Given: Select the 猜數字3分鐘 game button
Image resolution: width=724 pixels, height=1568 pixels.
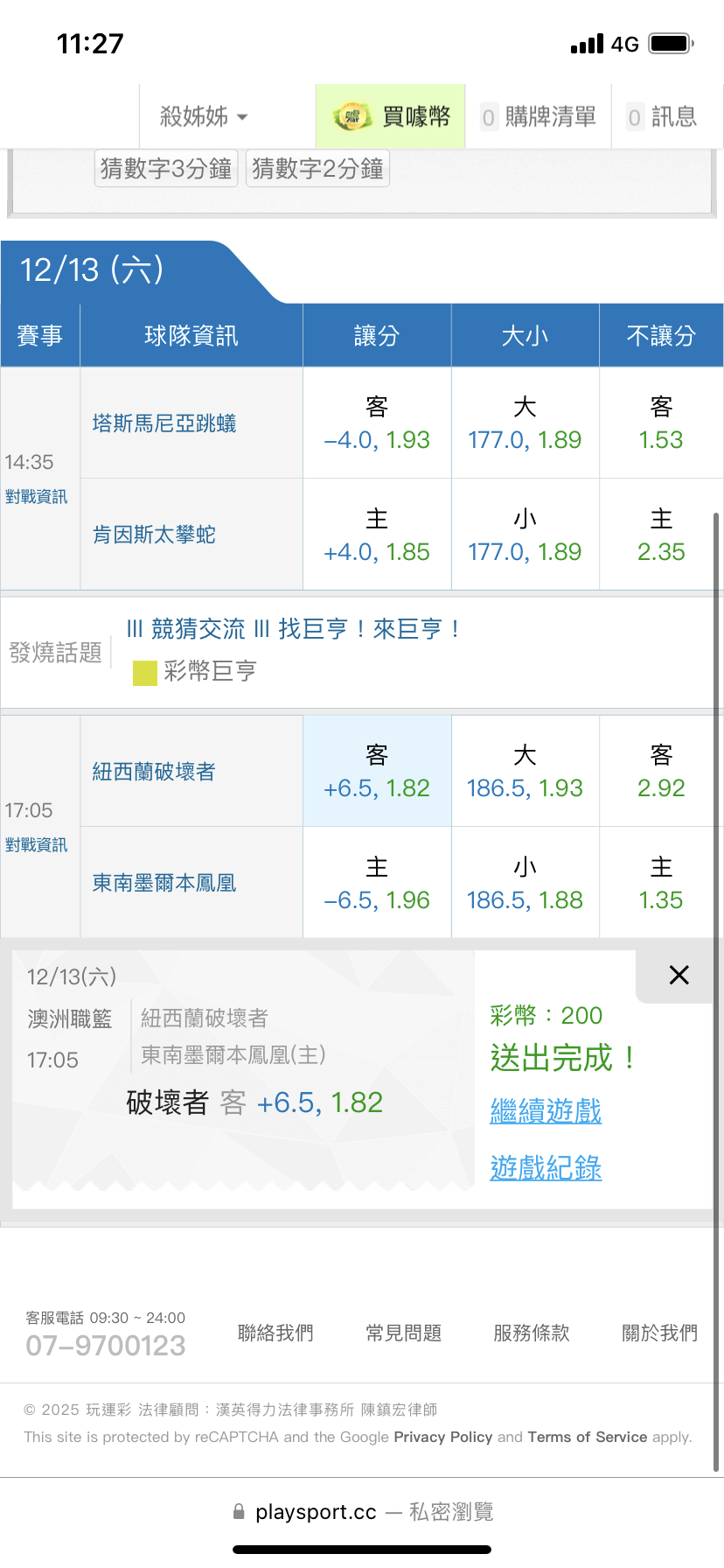Looking at the screenshot, I should pyautogui.click(x=166, y=168).
